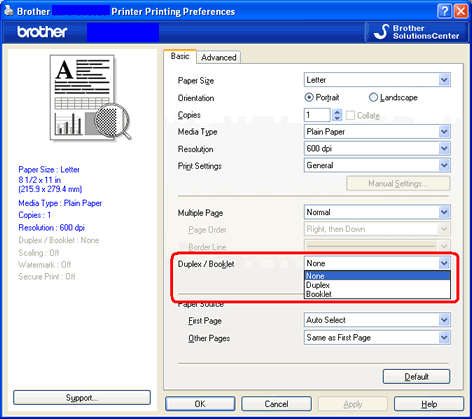Increase copies with up arrow
The image size is (472, 419).
[x=337, y=112]
